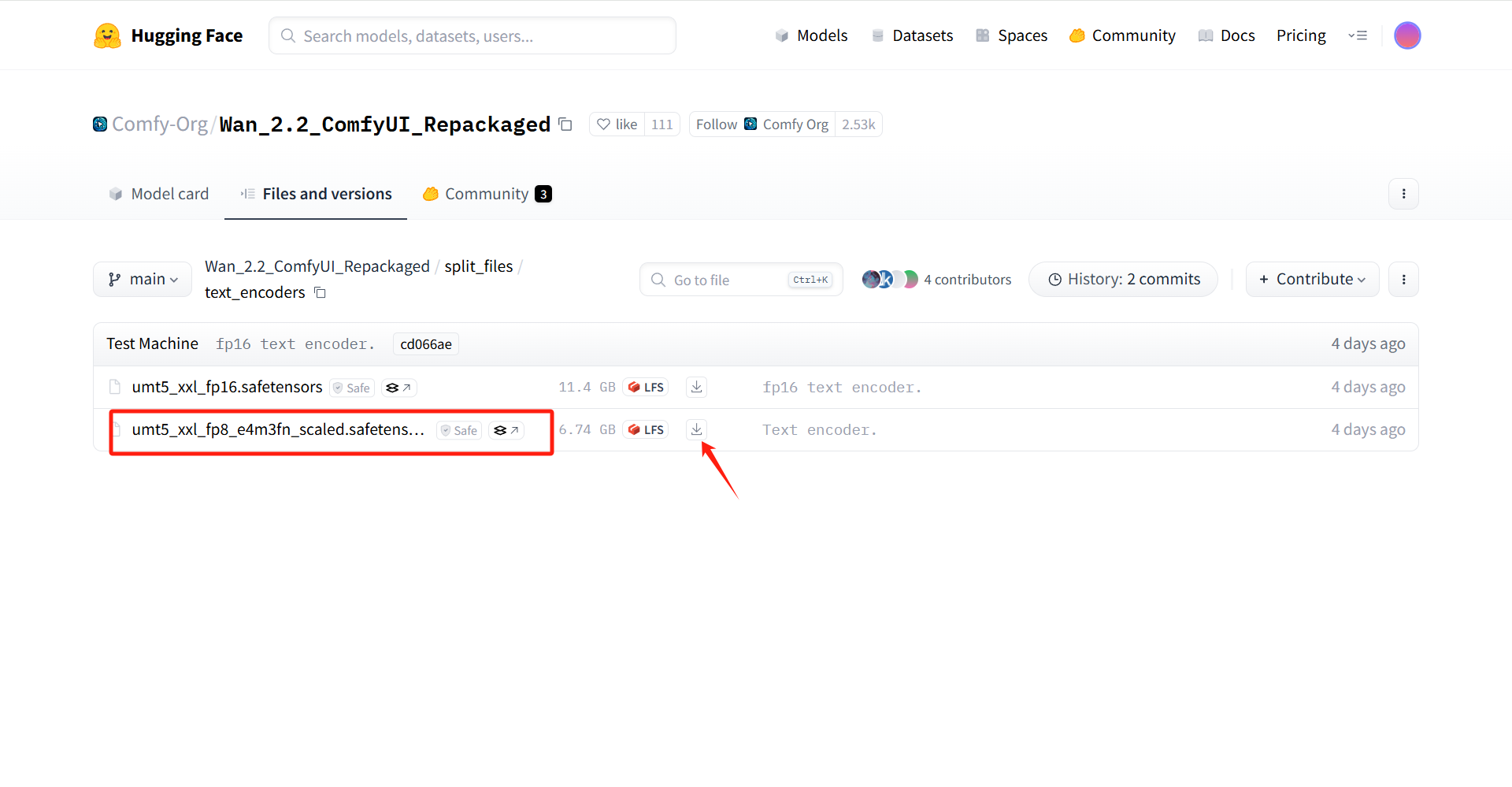Open the user profile avatar
Screen dimensions: 1512x787
pos(1406,35)
